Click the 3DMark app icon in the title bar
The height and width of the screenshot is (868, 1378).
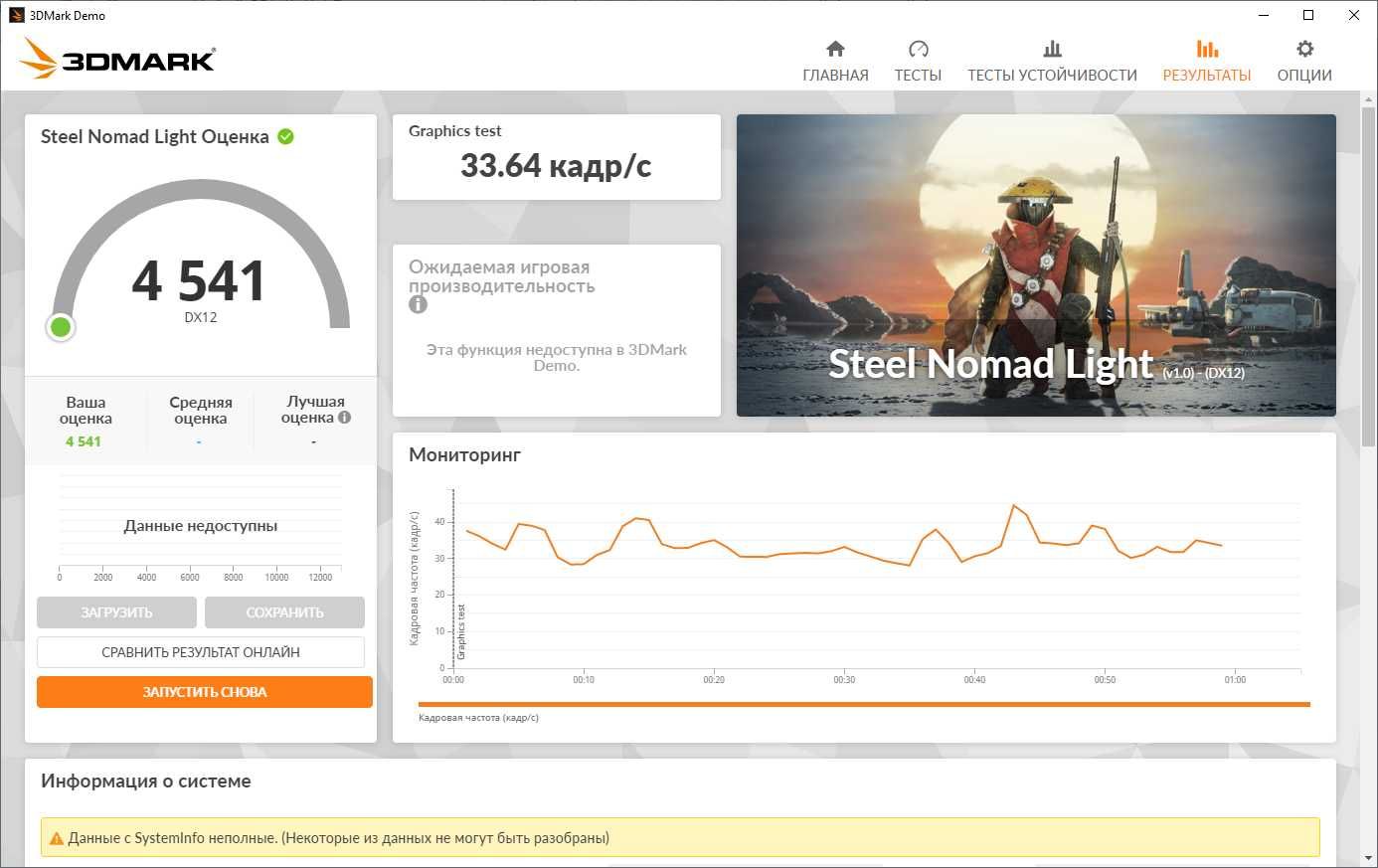coord(16,15)
